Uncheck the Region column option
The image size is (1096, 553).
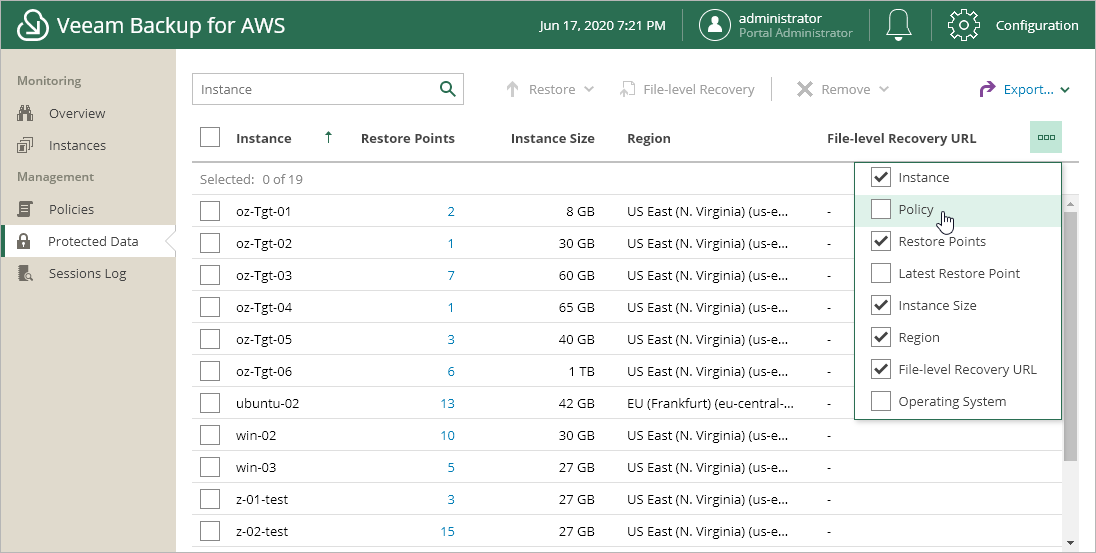881,337
